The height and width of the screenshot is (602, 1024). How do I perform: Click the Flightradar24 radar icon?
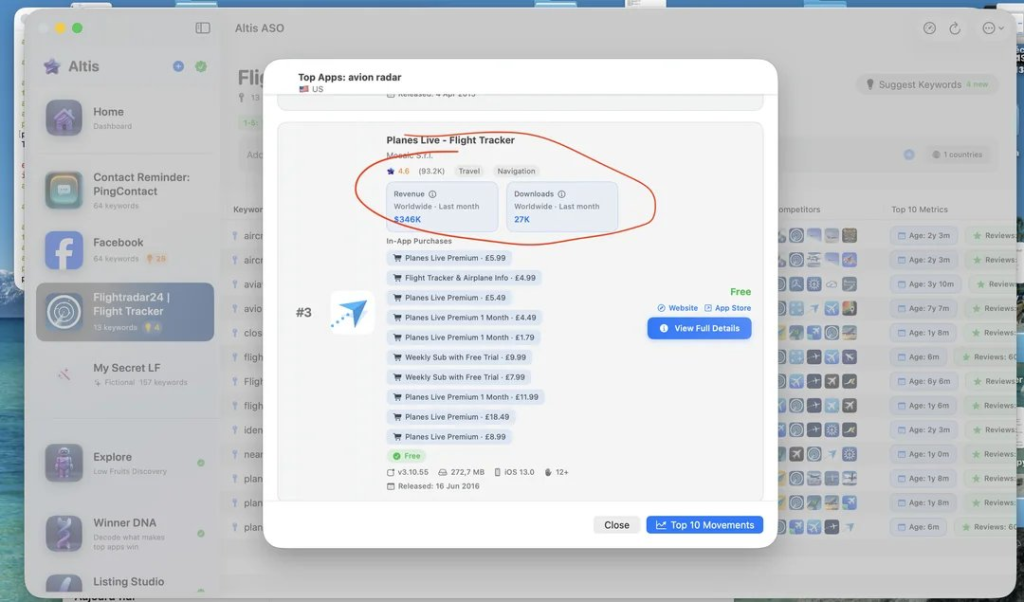click(64, 311)
